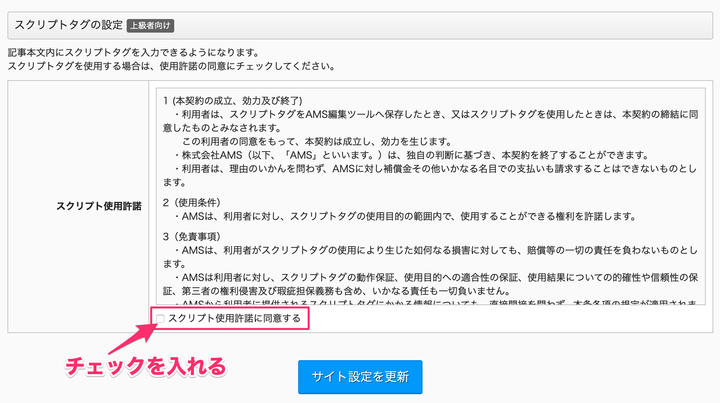Click the スクリプト使用許諾 row label
This screenshot has height=403, width=720.
tap(99, 206)
